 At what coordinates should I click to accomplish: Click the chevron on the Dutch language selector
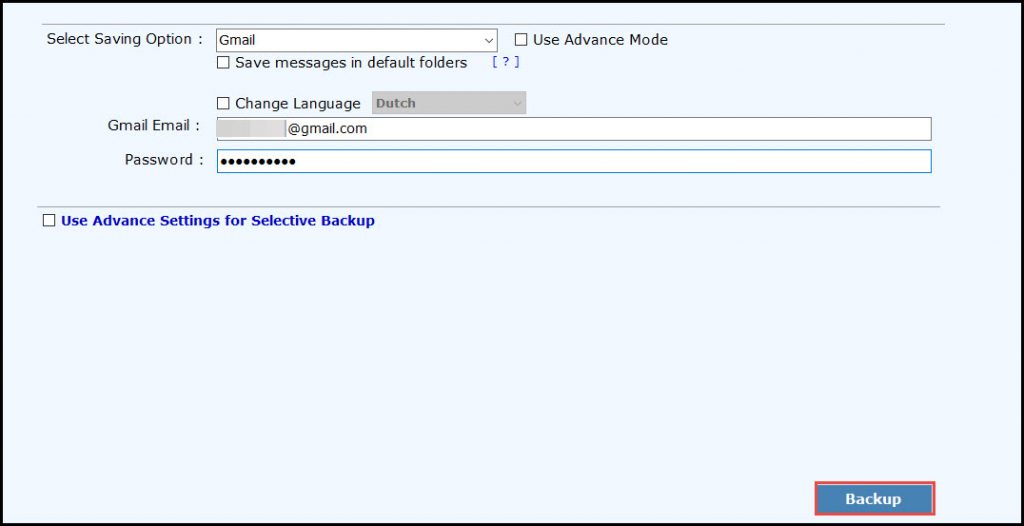[517, 103]
